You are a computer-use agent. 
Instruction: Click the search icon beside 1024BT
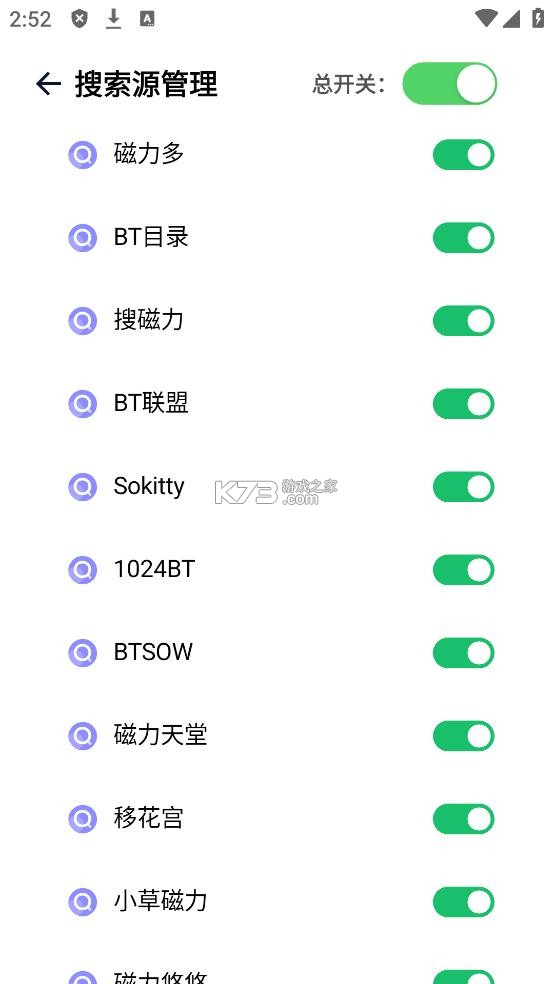pos(82,570)
